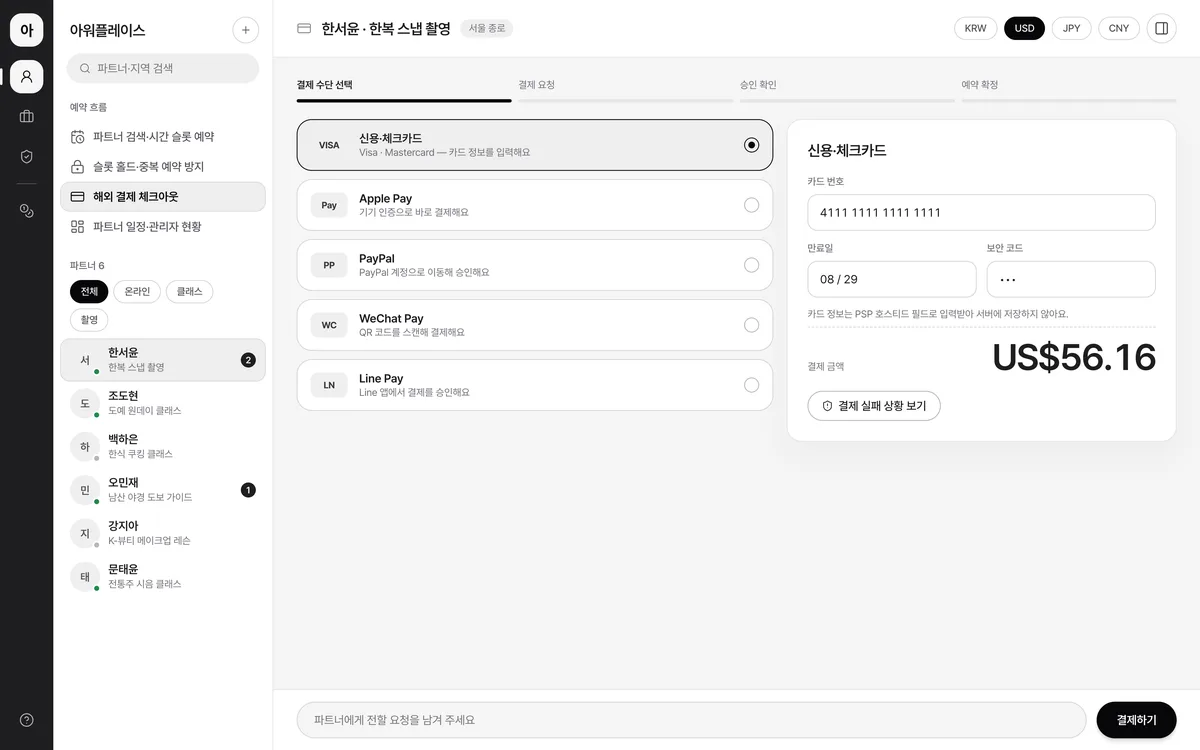
Task: Click the LN Line Pay icon
Action: 329,385
